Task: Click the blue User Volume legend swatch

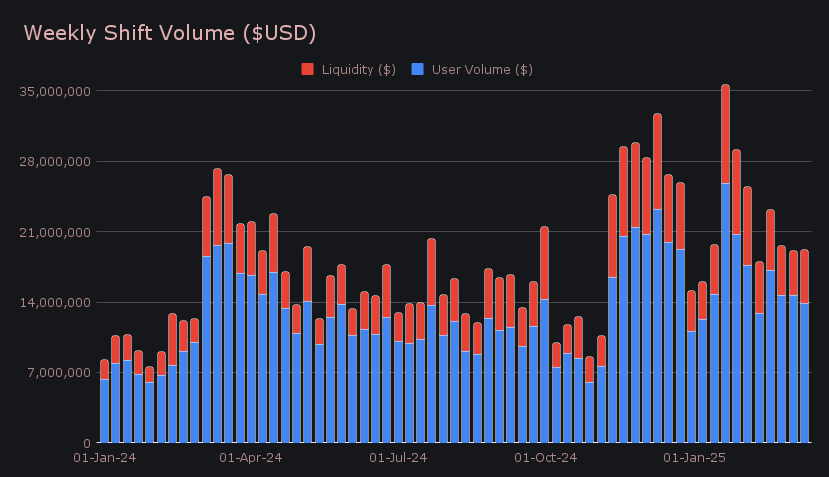Action: pyautogui.click(x=418, y=69)
